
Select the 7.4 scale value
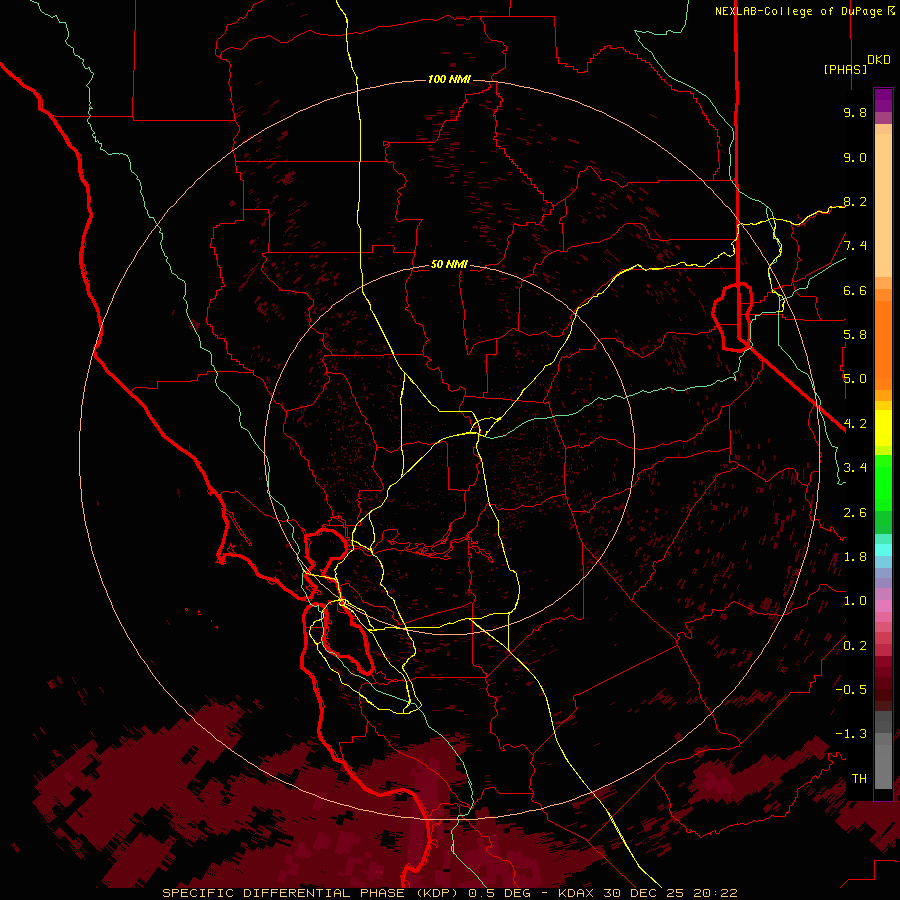click(x=855, y=246)
